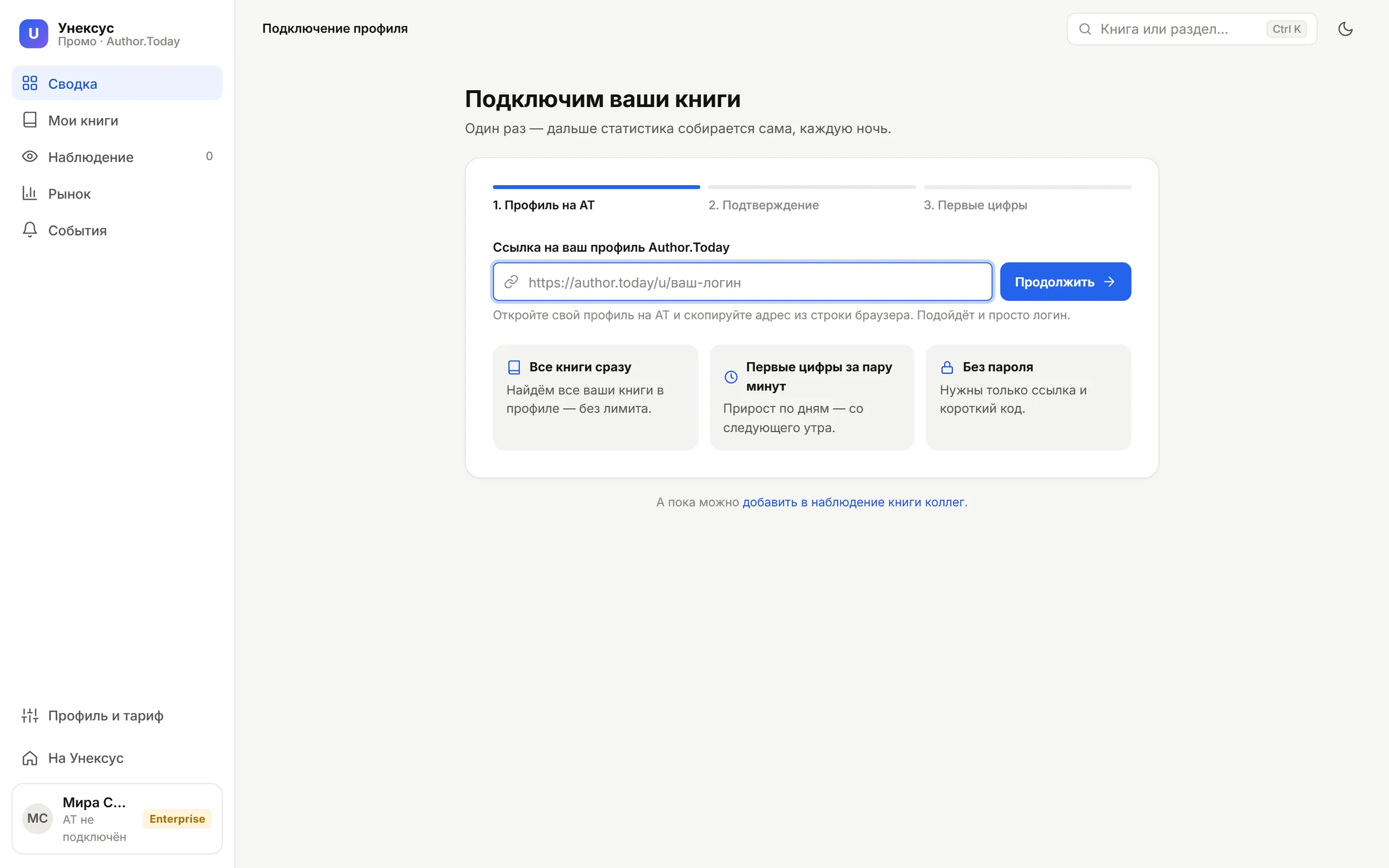
Task: Click the Author.Today profile URL field
Action: pos(743,282)
